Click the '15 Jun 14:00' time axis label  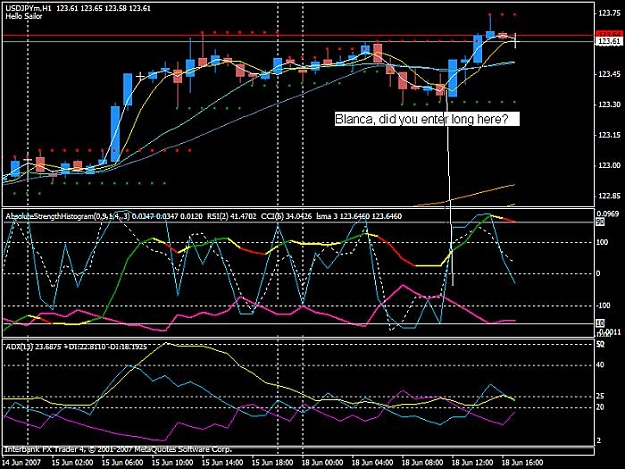[x=222, y=463]
